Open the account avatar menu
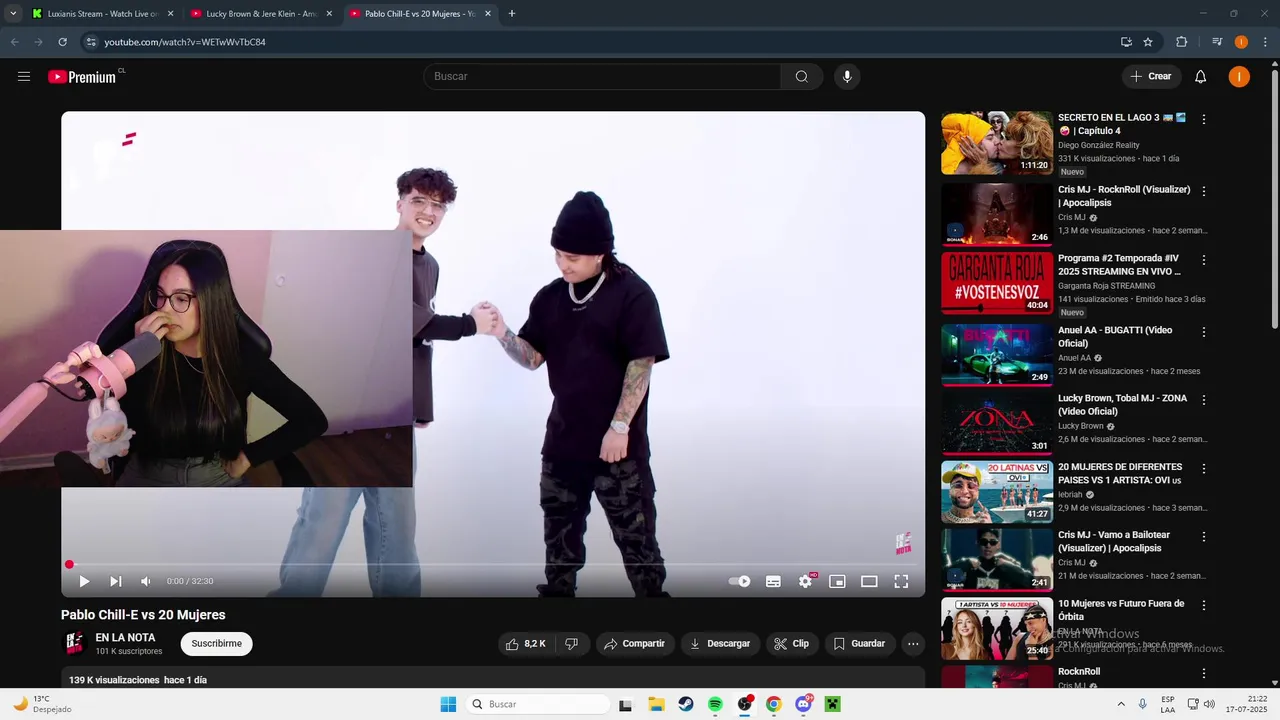This screenshot has height=720, width=1280. (x=1239, y=77)
